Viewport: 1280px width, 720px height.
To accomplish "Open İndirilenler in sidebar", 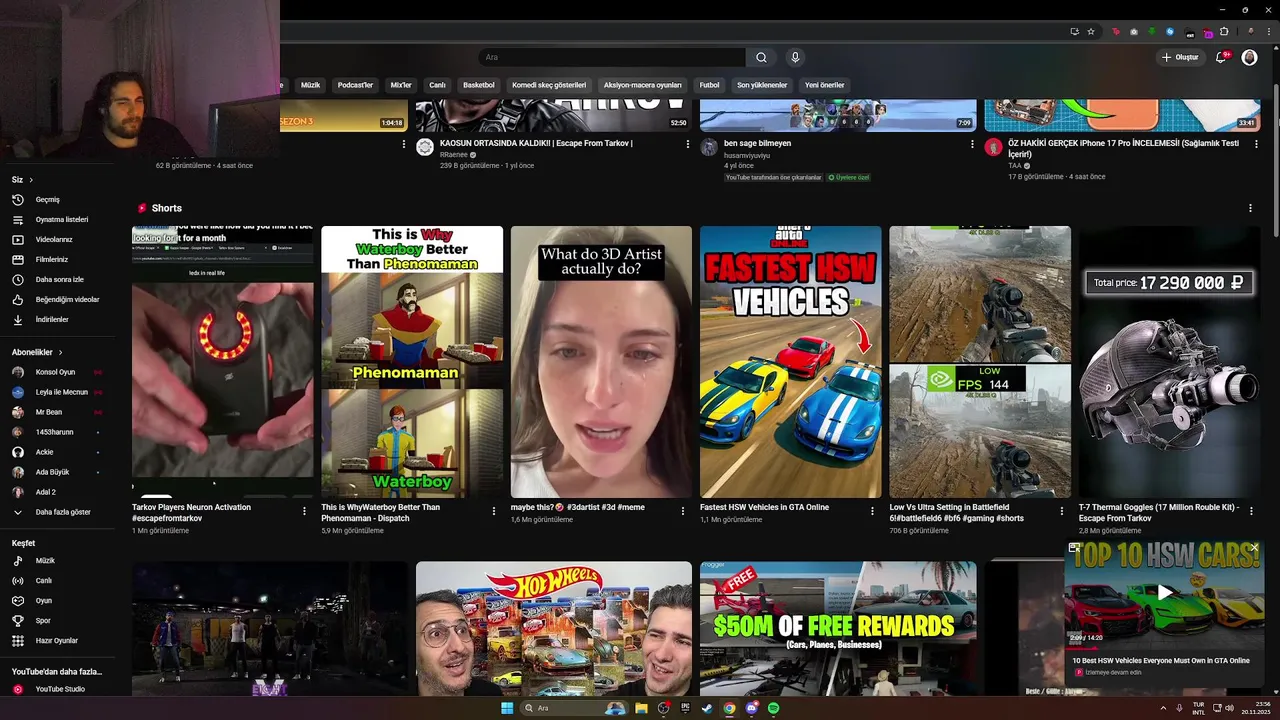I will click(x=60, y=319).
